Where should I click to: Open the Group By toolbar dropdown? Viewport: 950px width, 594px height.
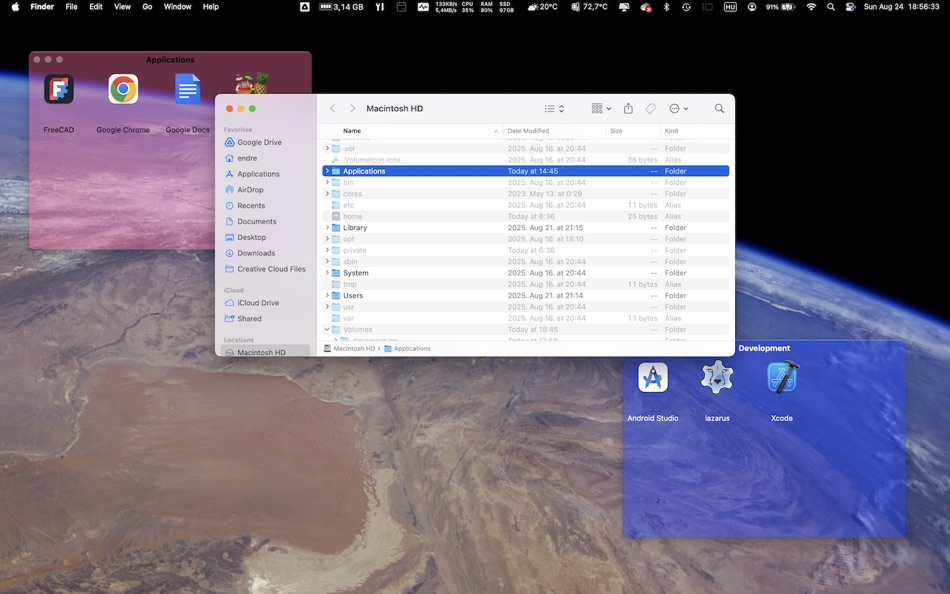(601, 108)
